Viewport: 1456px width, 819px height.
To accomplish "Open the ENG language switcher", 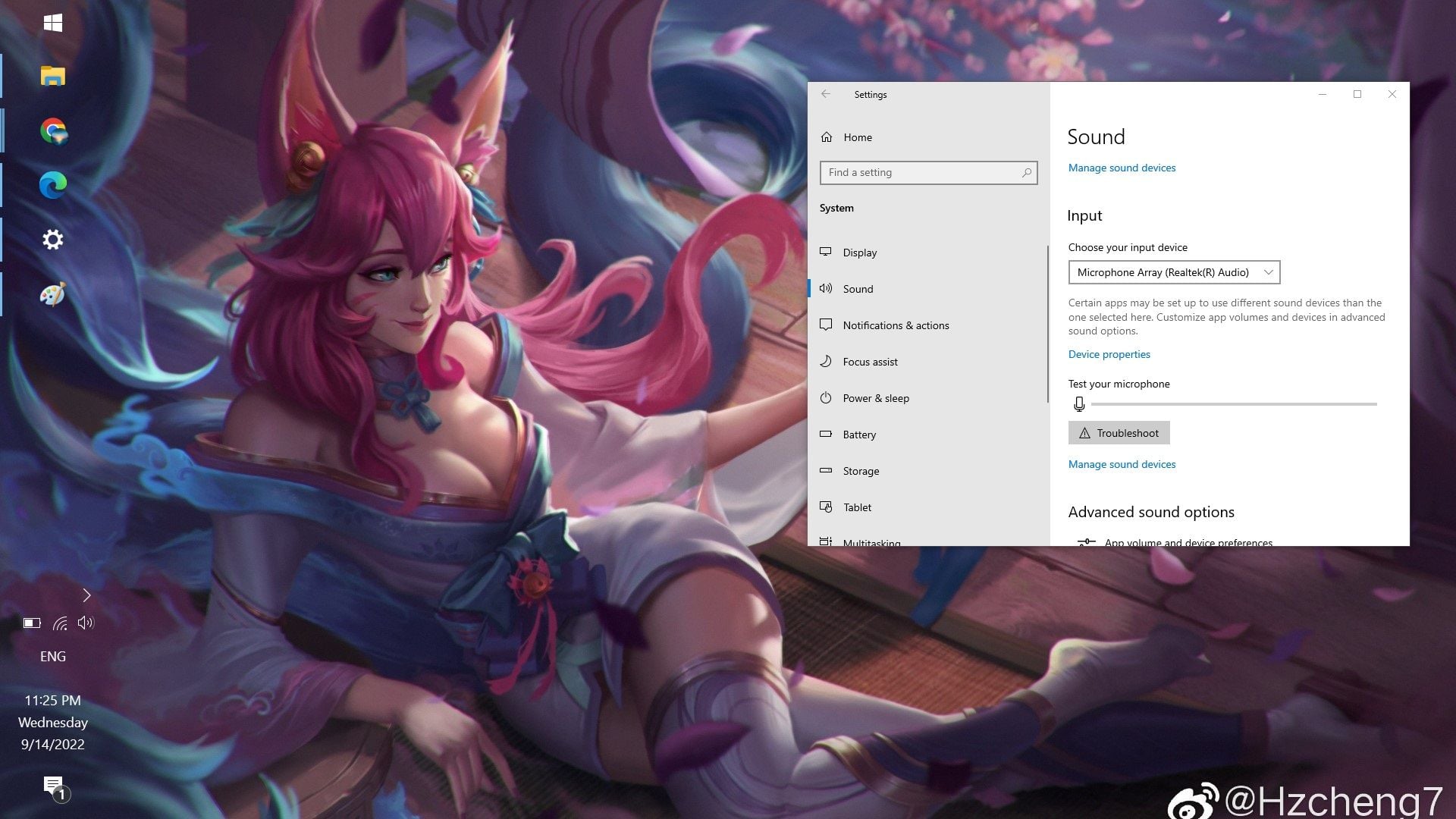I will tap(53, 657).
